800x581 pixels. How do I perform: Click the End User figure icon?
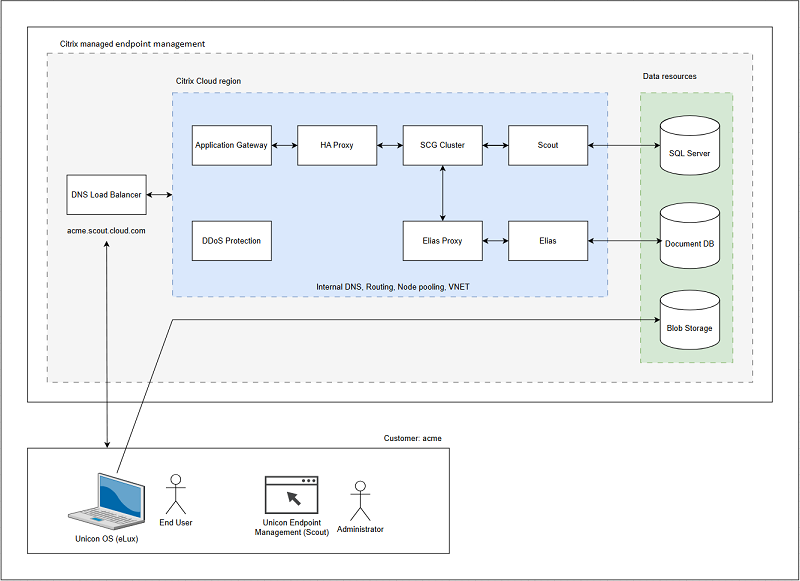tap(176, 495)
